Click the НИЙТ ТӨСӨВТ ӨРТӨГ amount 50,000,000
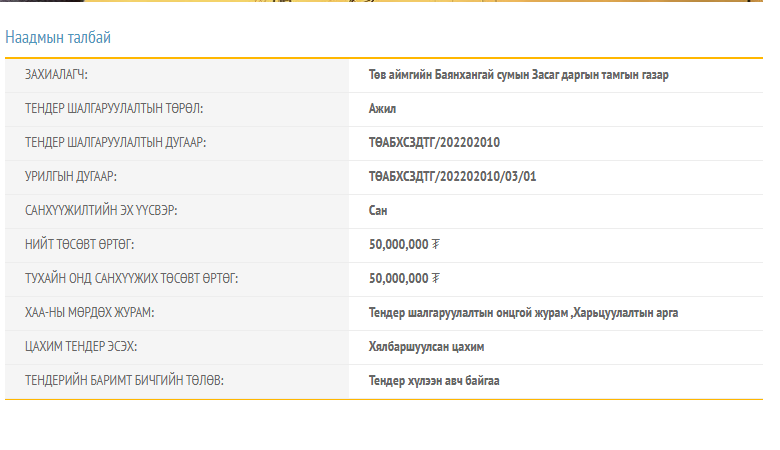780x450 pixels. [398, 244]
